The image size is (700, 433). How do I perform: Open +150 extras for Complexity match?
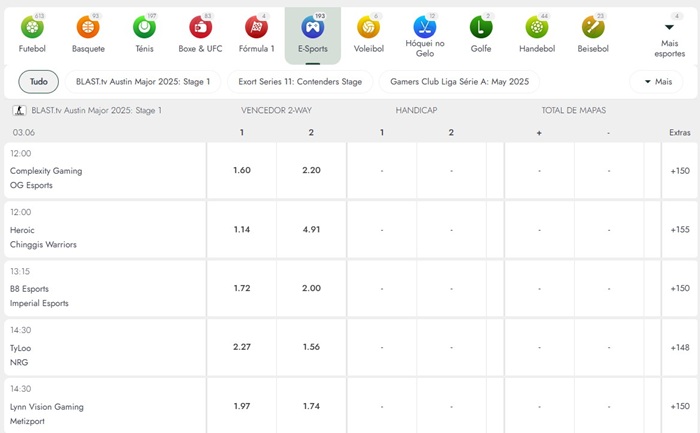[x=680, y=171]
